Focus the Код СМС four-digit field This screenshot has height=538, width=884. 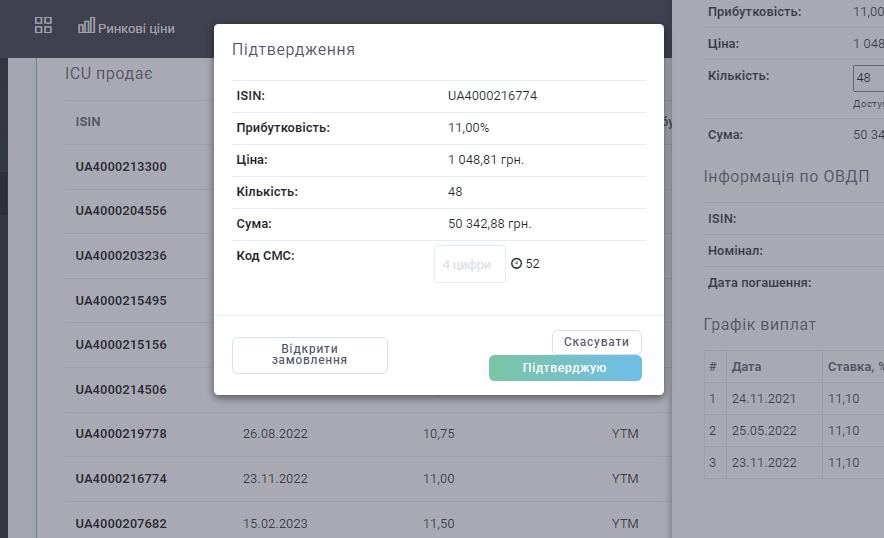[x=470, y=264]
